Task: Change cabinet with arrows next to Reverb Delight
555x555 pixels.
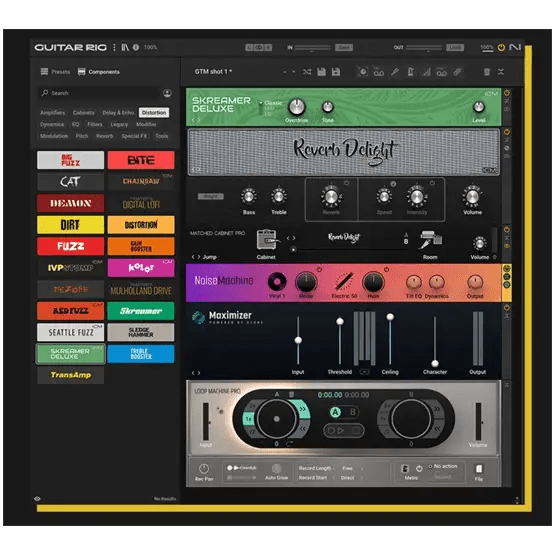Action: click(291, 238)
